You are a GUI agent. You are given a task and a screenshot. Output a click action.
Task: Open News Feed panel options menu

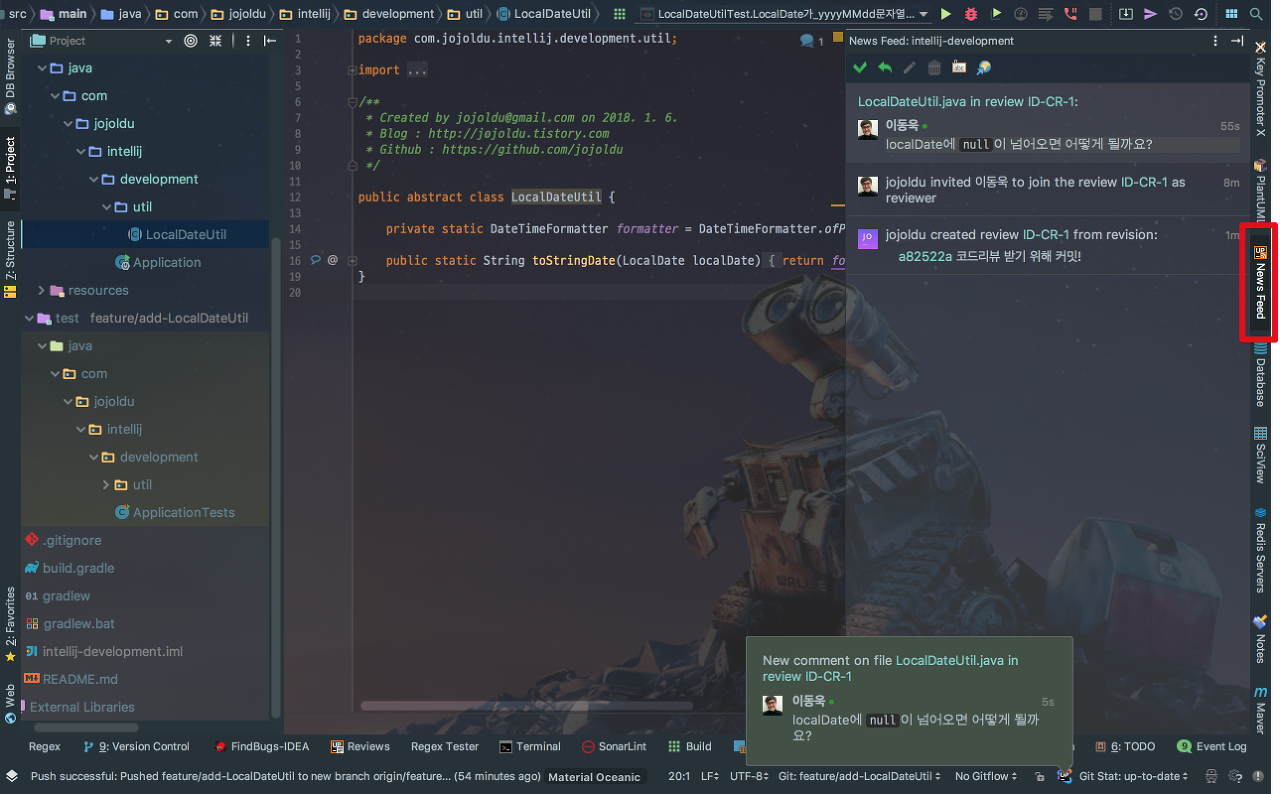1215,41
